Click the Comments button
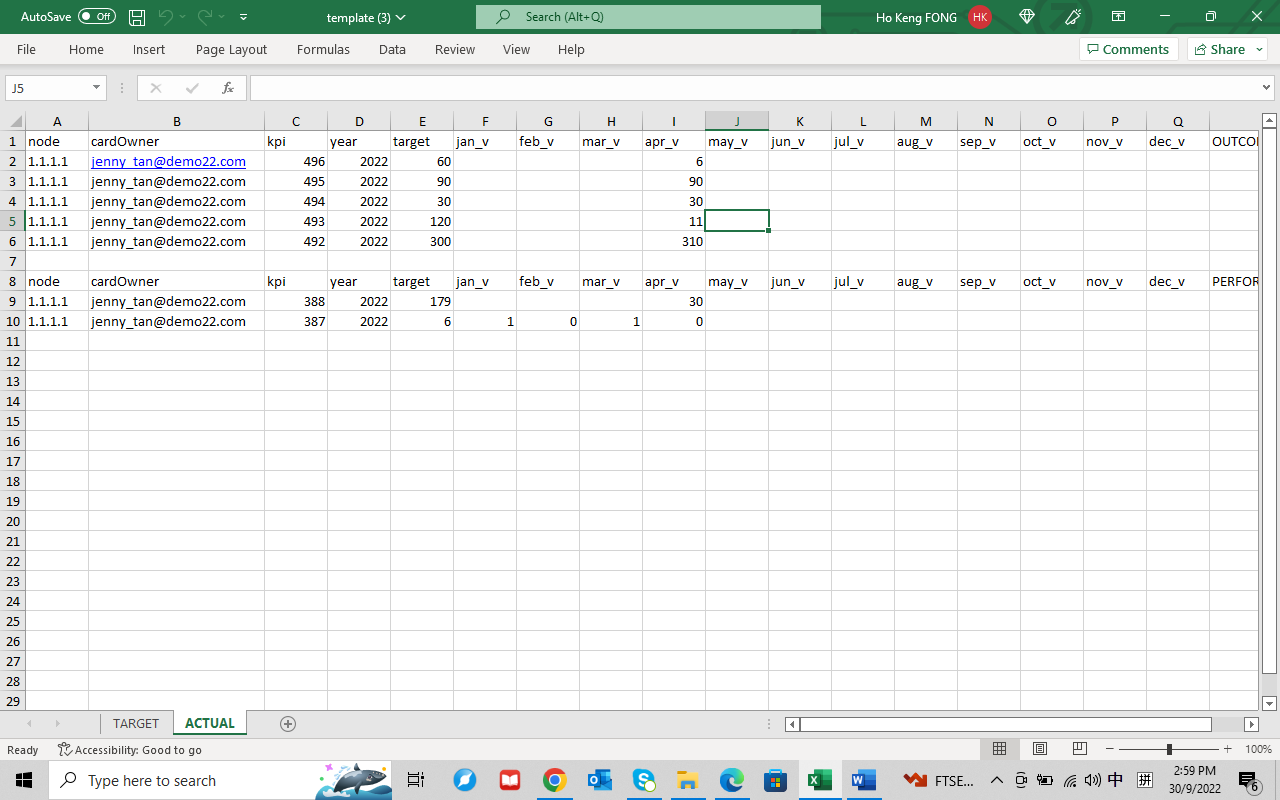1280x800 pixels. (1128, 49)
